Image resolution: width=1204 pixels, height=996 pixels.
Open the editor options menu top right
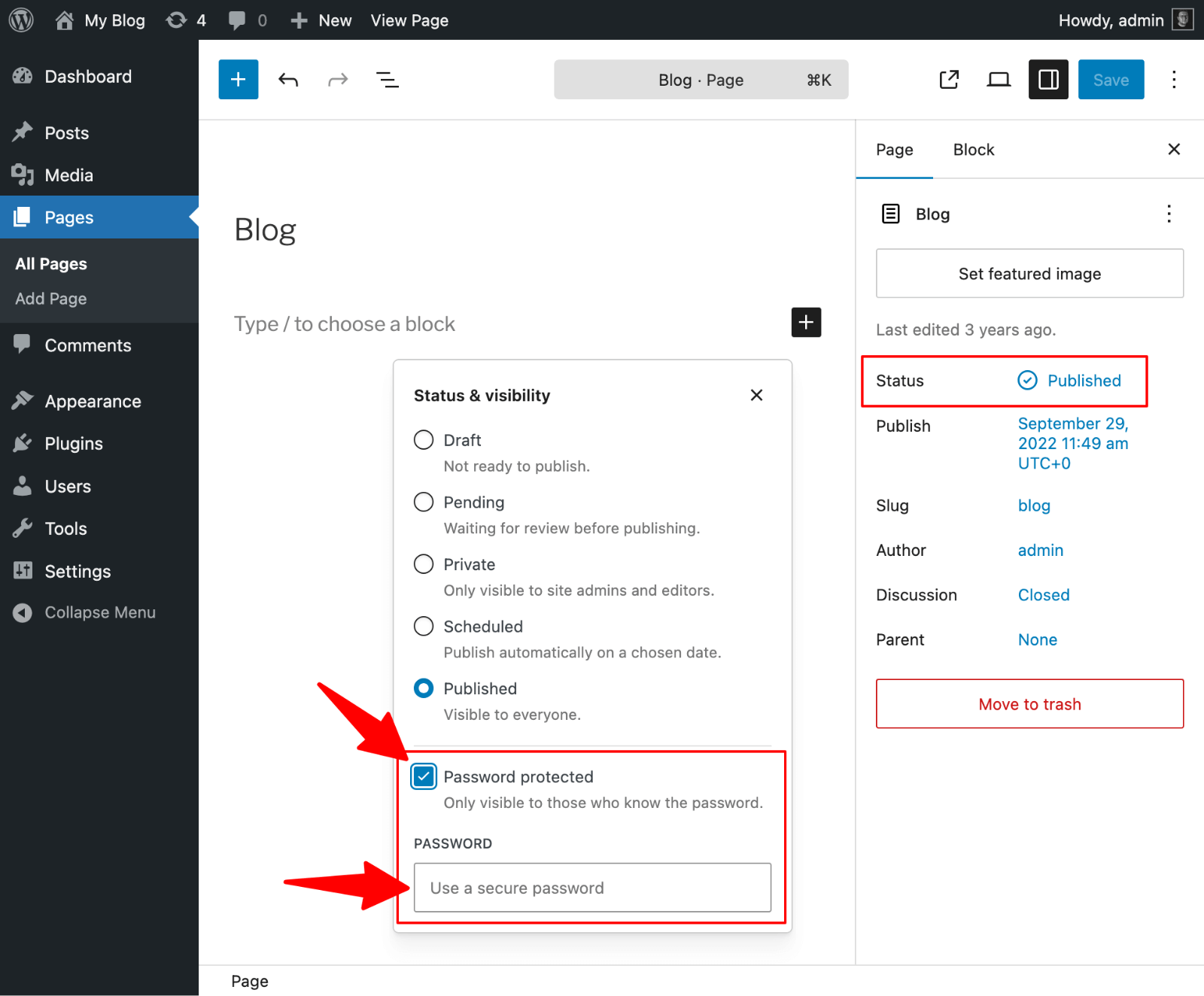[x=1174, y=79]
